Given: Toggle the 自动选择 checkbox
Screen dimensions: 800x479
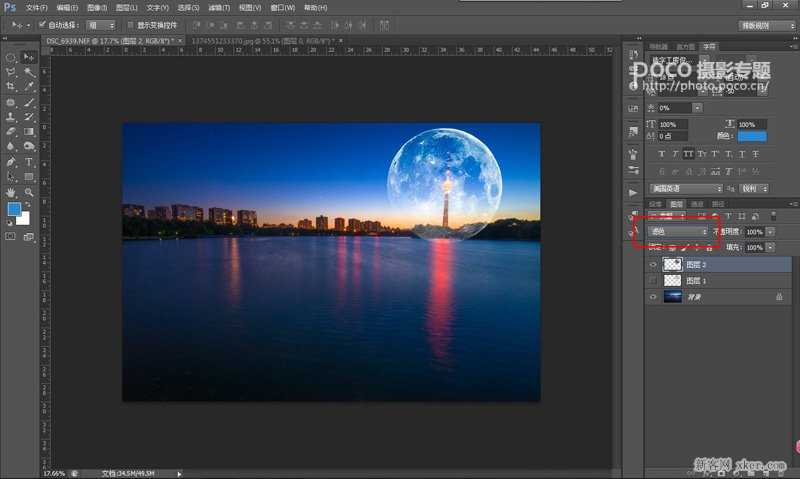Looking at the screenshot, I should tap(43, 24).
